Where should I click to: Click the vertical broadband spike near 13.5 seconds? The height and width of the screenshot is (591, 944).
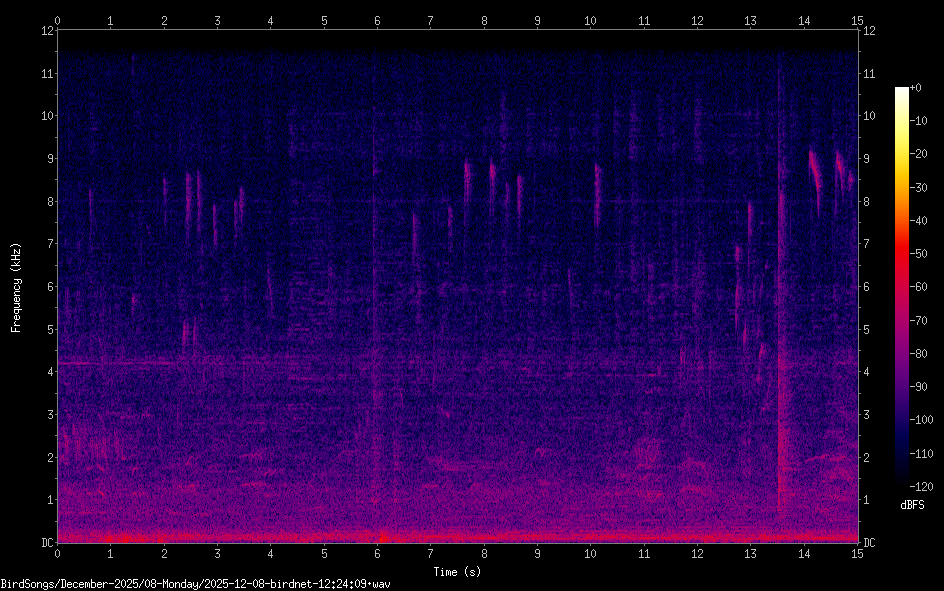click(780, 300)
